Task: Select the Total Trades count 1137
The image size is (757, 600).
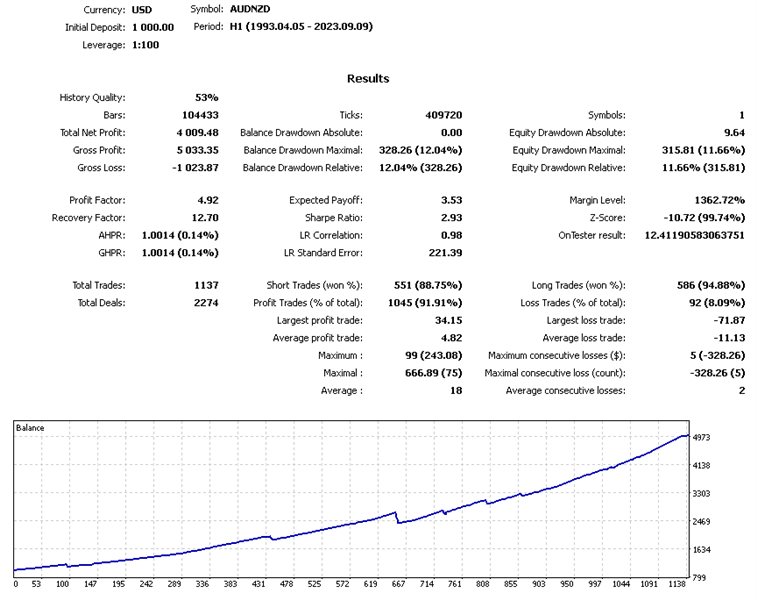Action: (x=206, y=285)
